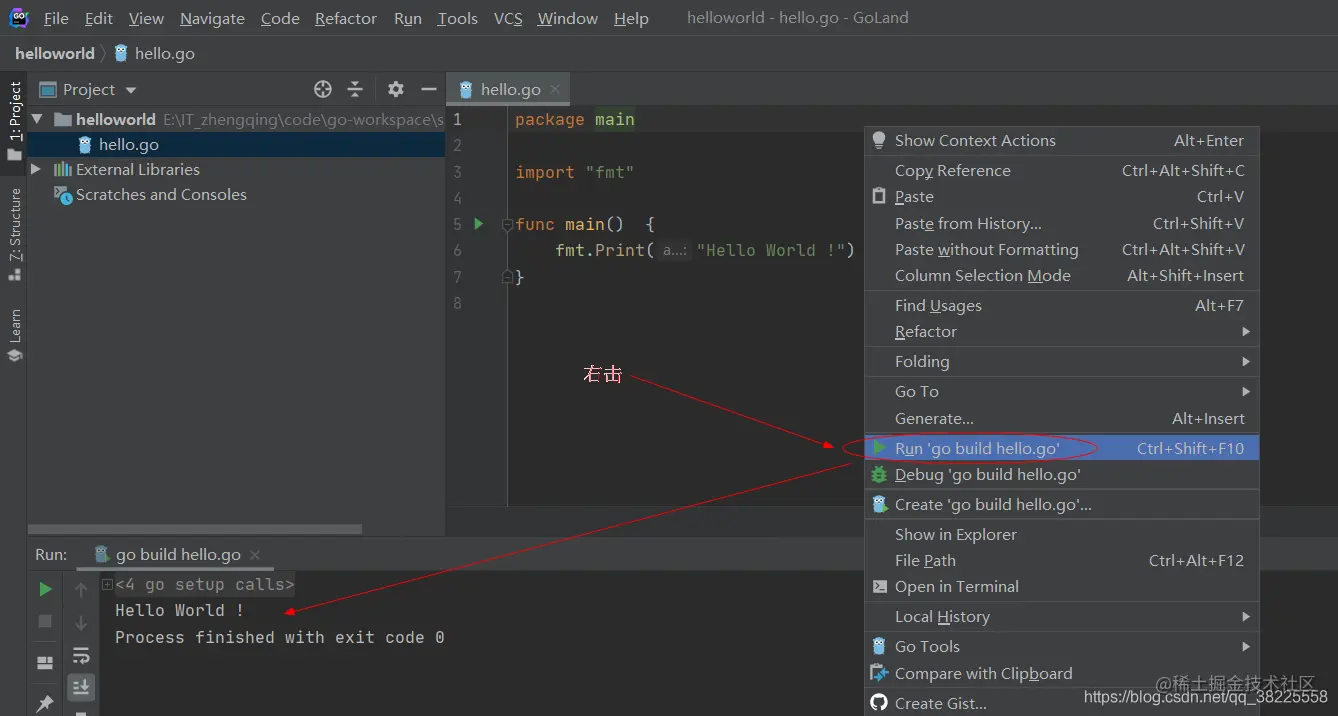This screenshot has width=1338, height=716.
Task: Choose File Path in context menu
Action: (x=1061, y=560)
